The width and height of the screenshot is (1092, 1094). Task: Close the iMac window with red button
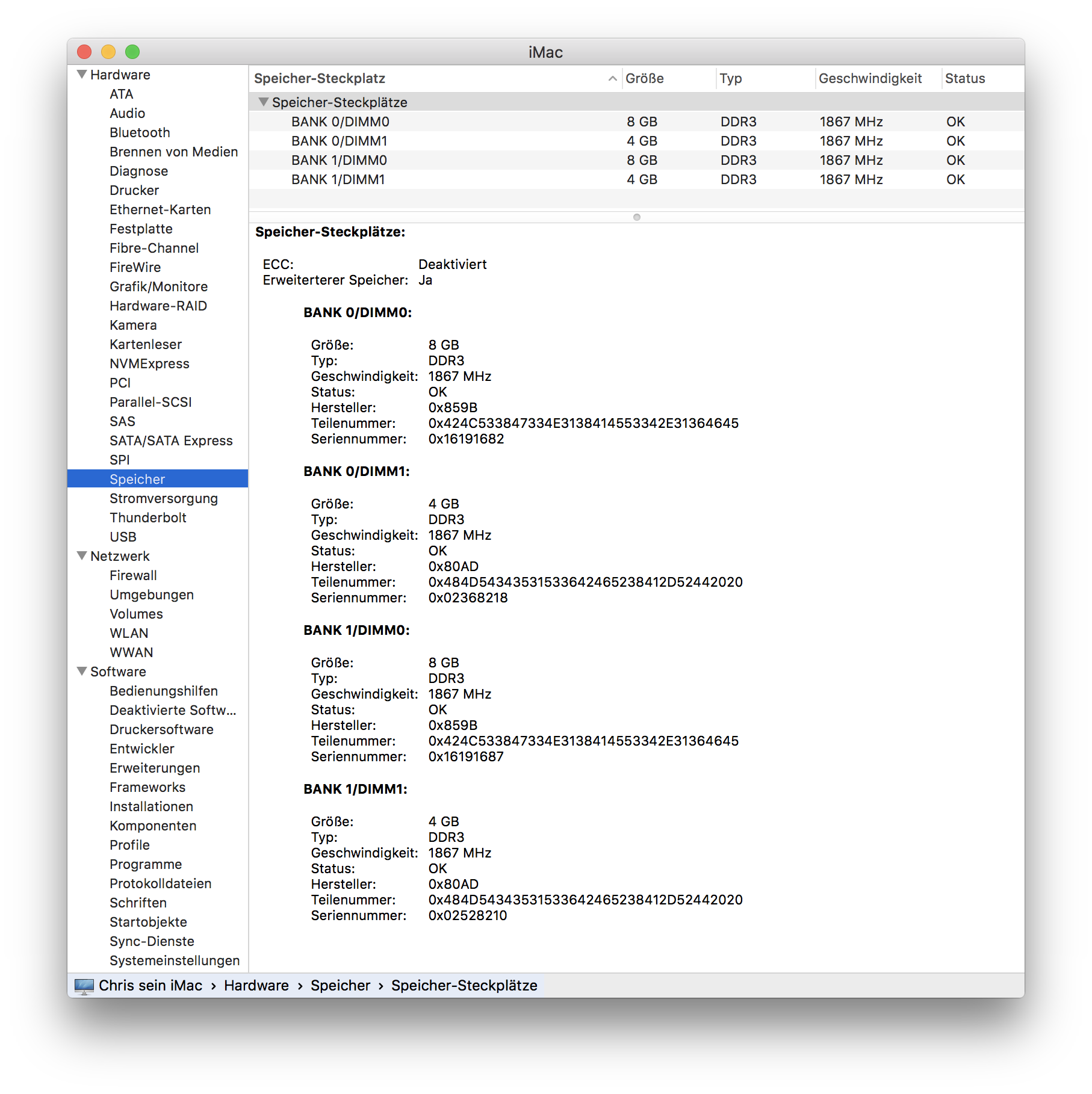pyautogui.click(x=84, y=52)
